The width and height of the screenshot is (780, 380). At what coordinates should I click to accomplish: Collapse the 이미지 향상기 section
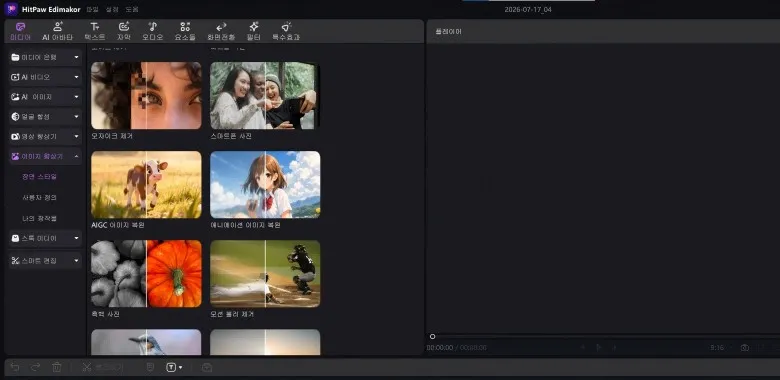[76, 156]
